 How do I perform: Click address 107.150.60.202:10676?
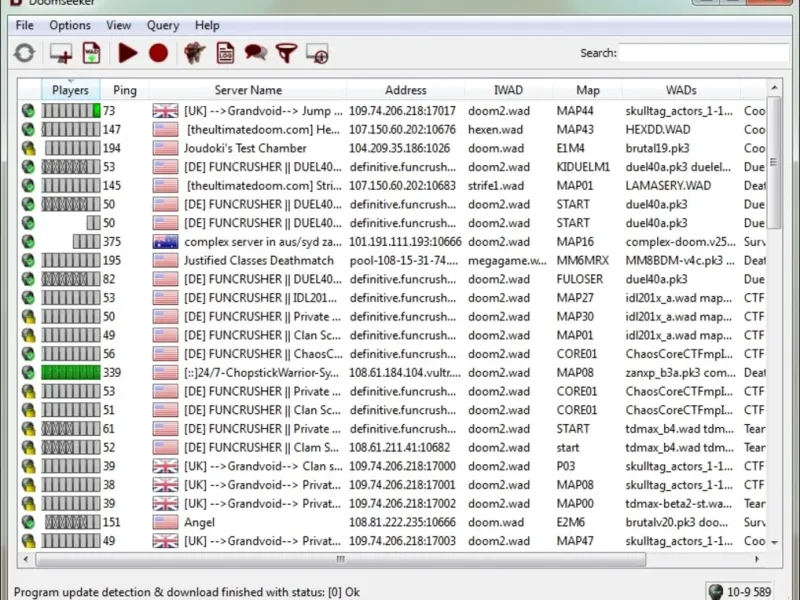[x=403, y=130]
